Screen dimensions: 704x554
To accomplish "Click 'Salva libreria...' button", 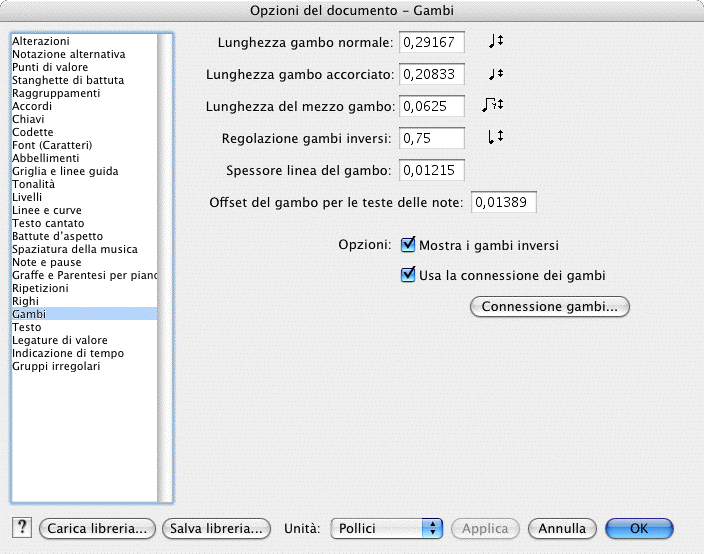I will (216, 528).
